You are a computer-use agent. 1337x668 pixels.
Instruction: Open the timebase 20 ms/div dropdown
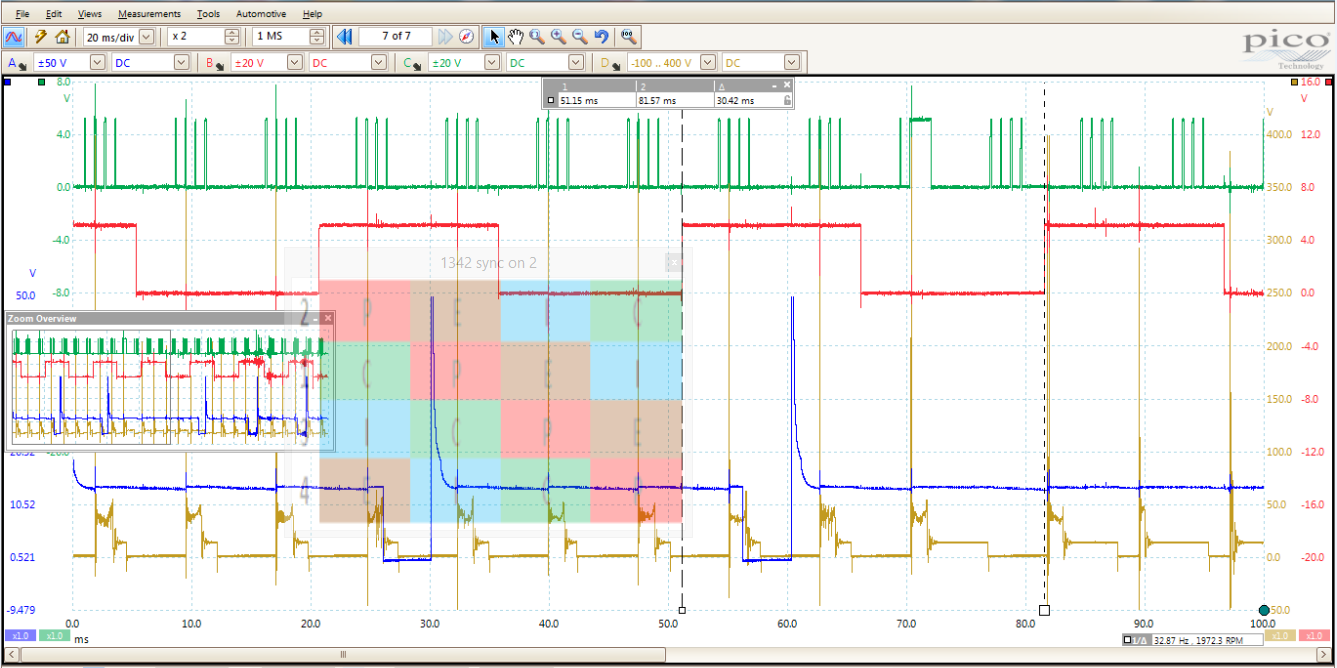click(147, 37)
